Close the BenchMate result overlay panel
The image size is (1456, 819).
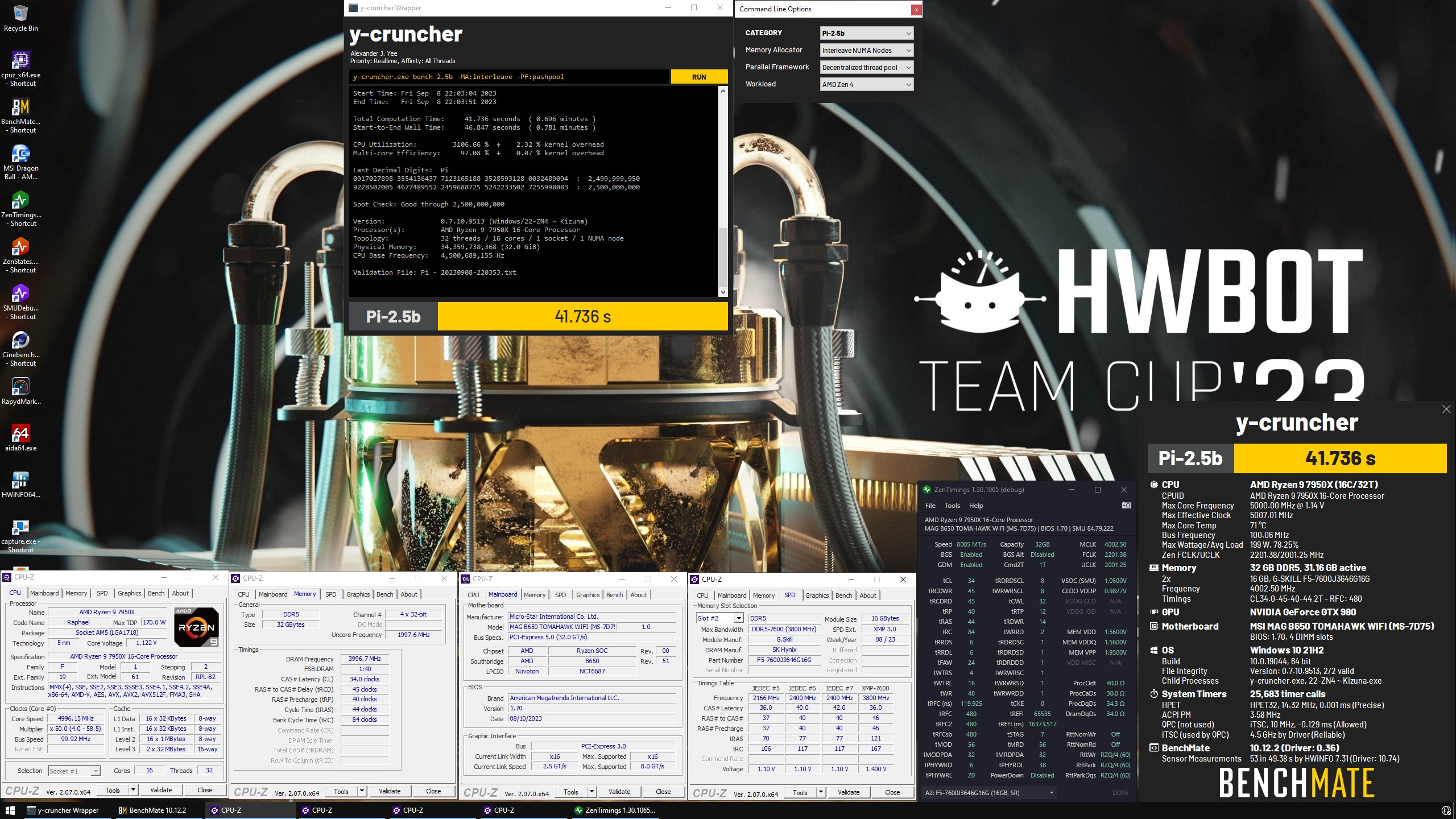(1446, 409)
